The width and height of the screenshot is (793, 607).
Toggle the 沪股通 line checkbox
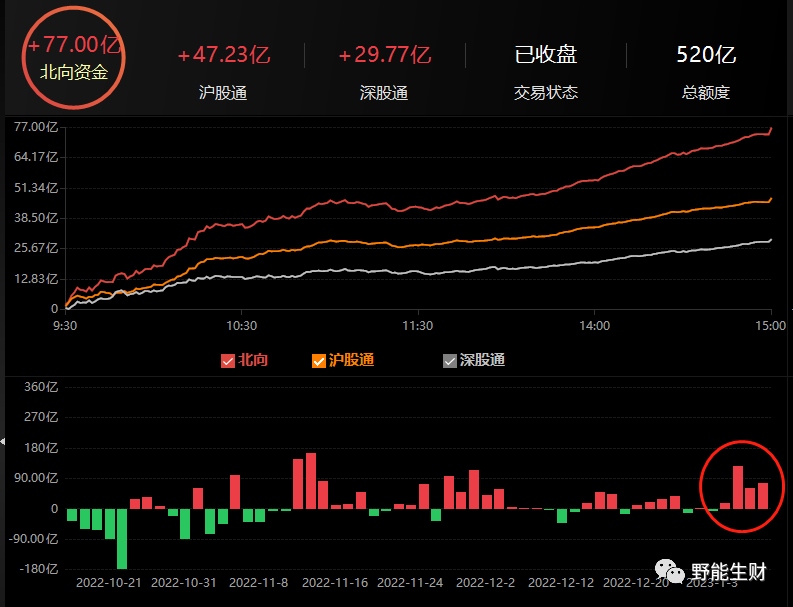click(319, 361)
